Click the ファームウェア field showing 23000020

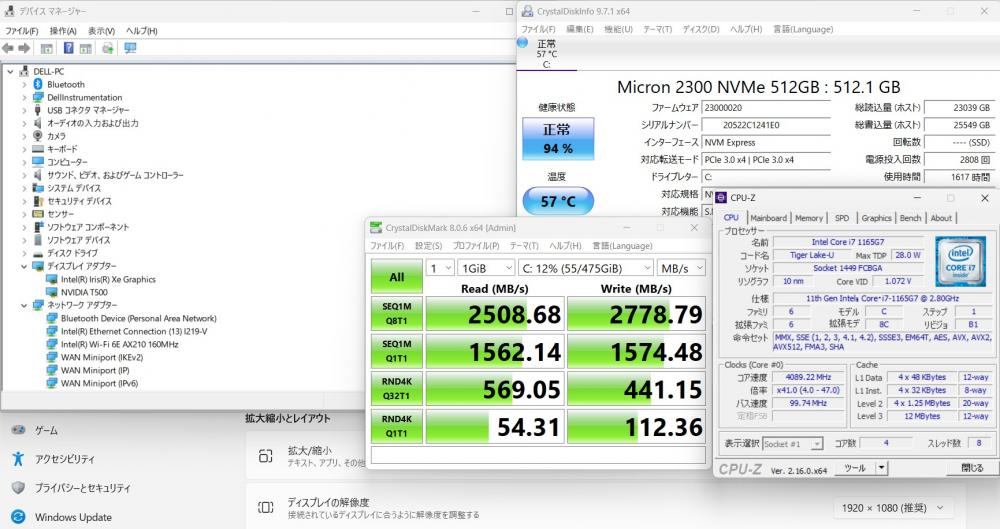click(x=766, y=108)
